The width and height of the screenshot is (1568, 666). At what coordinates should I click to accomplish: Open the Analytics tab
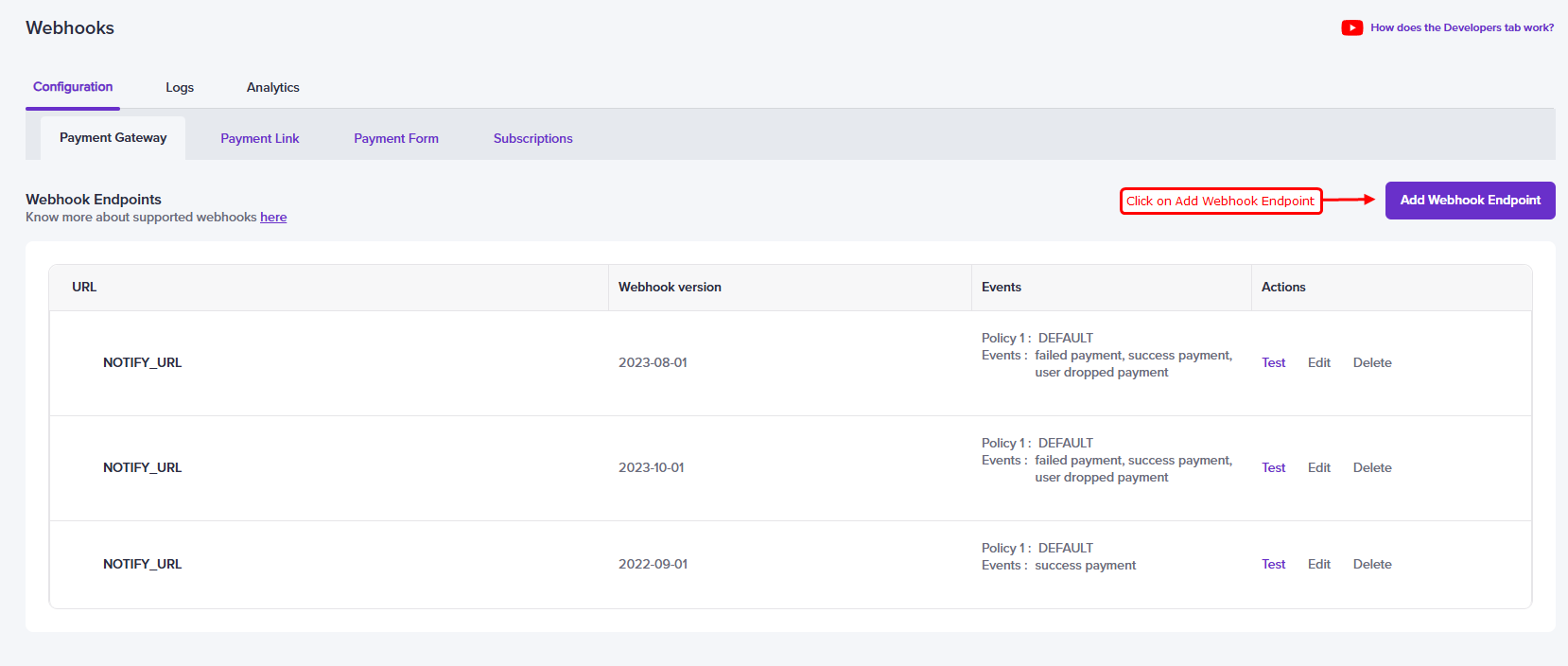coord(273,87)
